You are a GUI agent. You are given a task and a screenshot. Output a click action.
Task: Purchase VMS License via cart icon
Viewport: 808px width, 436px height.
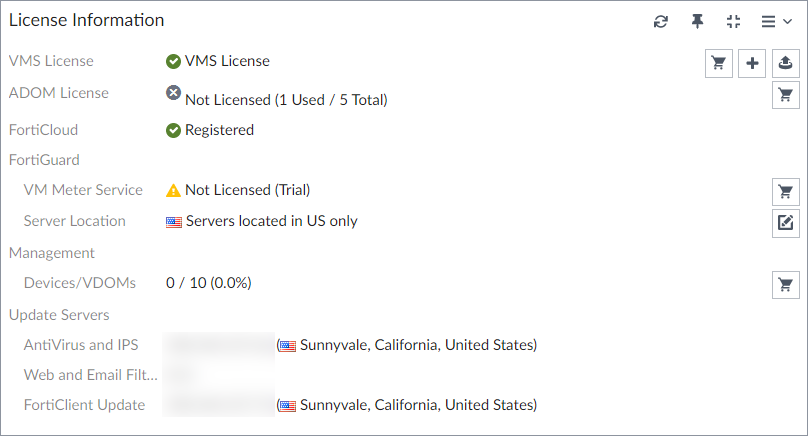(718, 63)
